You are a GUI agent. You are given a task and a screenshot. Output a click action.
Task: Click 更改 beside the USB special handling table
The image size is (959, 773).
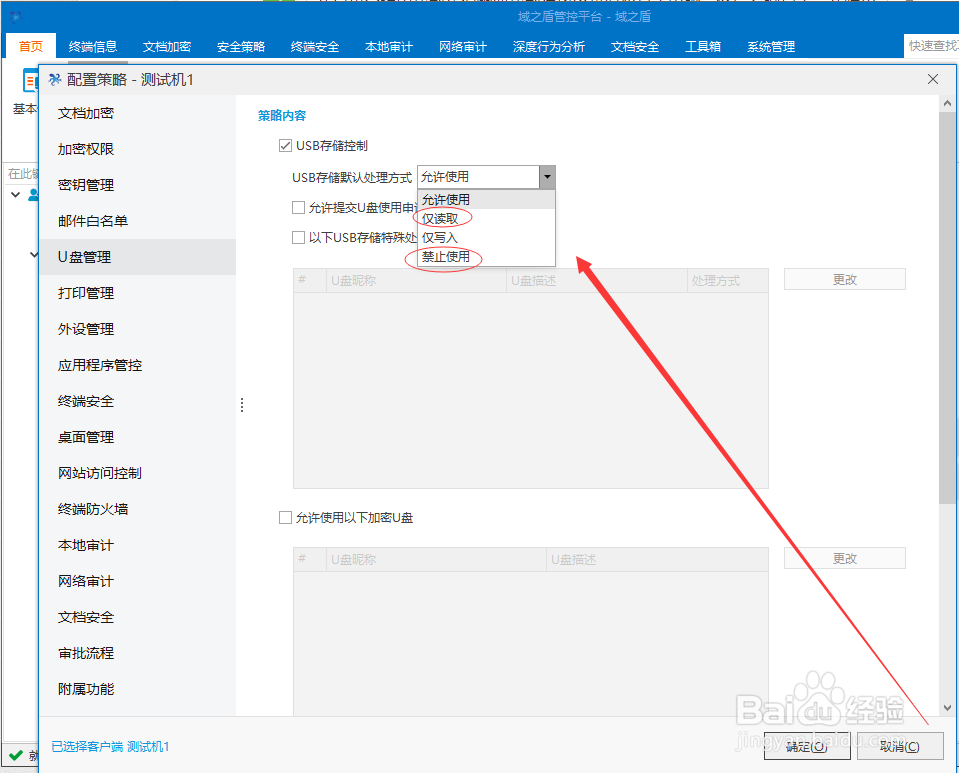tap(845, 279)
